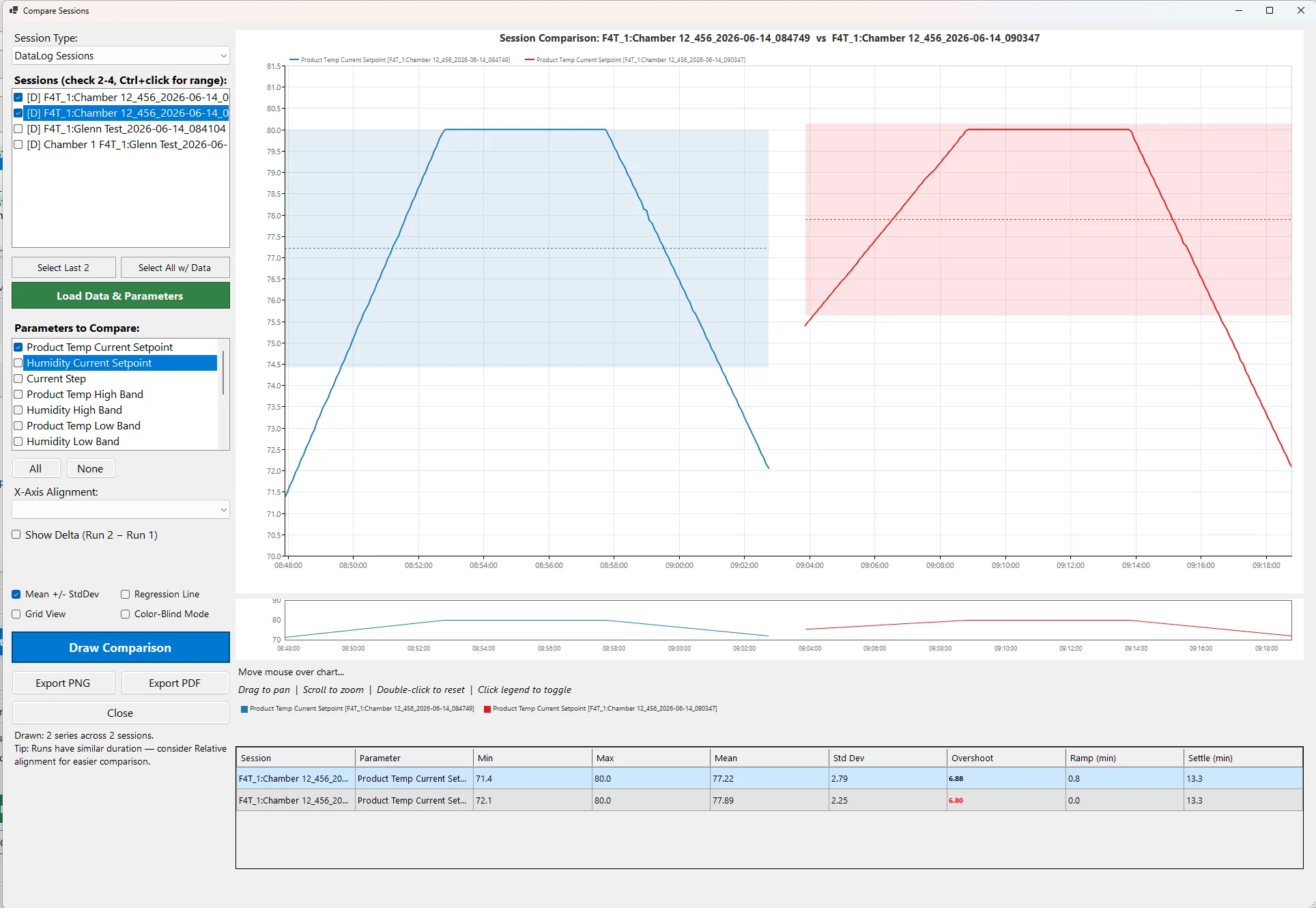Disable Mean +/- StdDev overlay
Viewport: 1316px width, 908px height.
(x=16, y=595)
